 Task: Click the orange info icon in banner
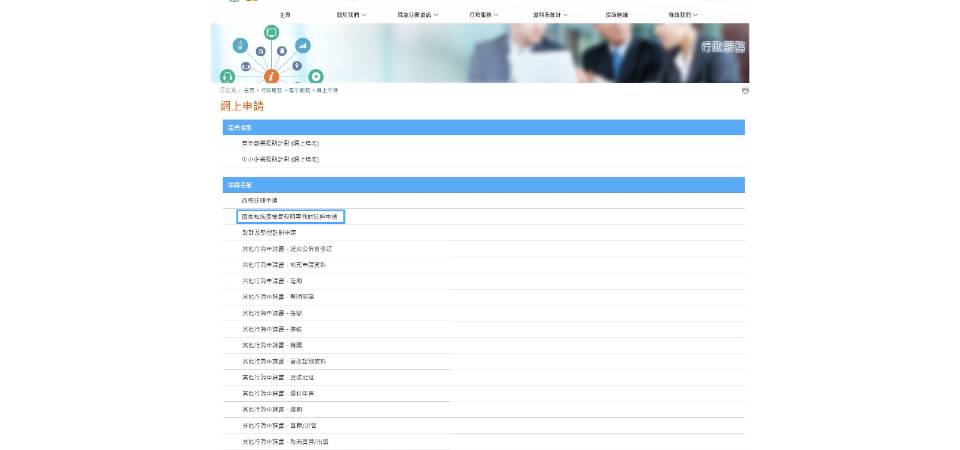coord(270,76)
